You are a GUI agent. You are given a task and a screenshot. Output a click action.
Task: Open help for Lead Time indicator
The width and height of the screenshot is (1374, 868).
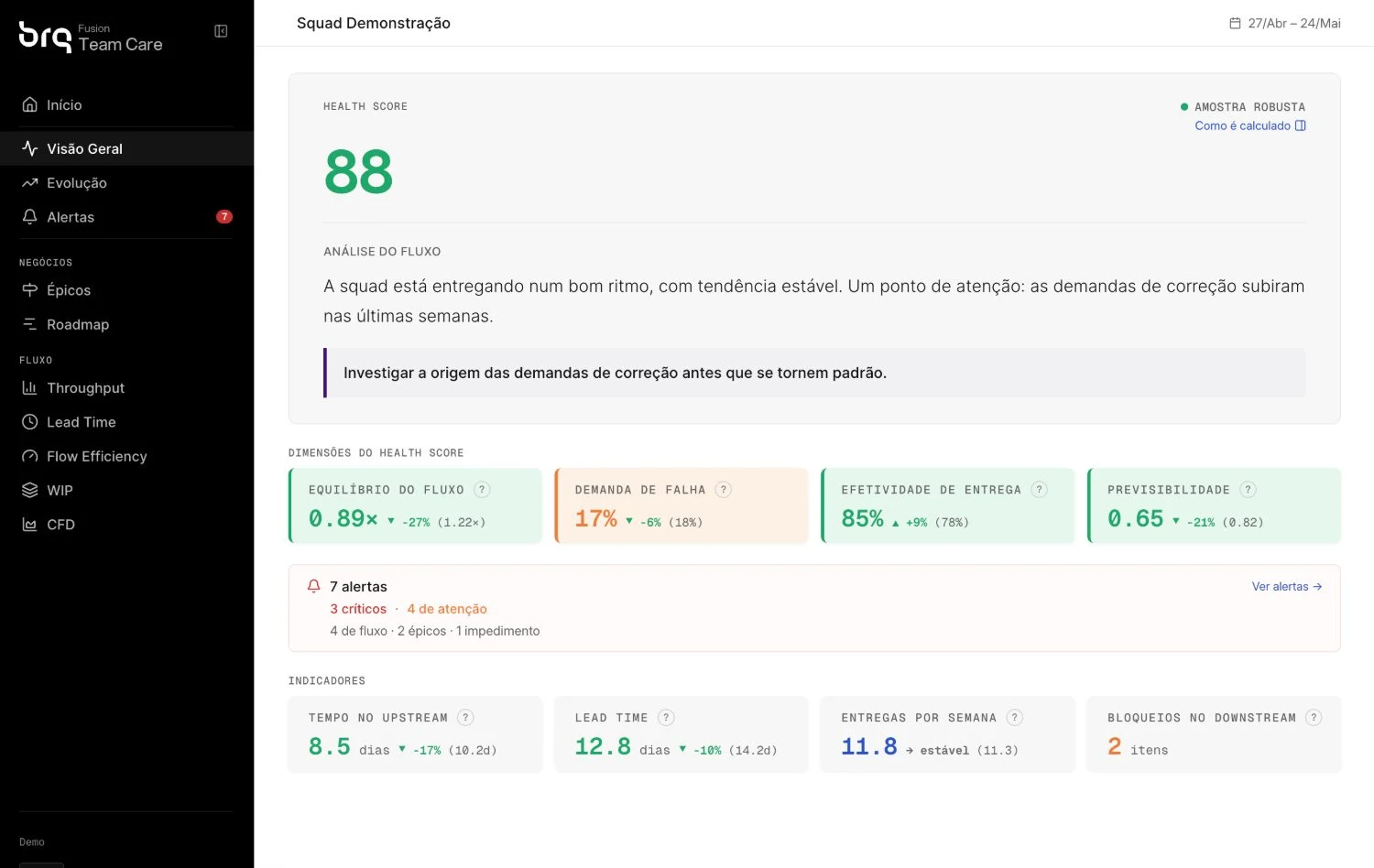tap(666, 718)
